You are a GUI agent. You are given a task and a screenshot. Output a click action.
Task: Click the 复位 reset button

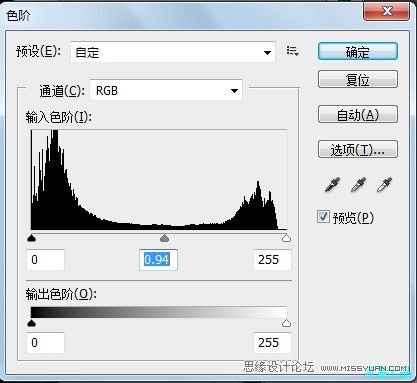358,79
